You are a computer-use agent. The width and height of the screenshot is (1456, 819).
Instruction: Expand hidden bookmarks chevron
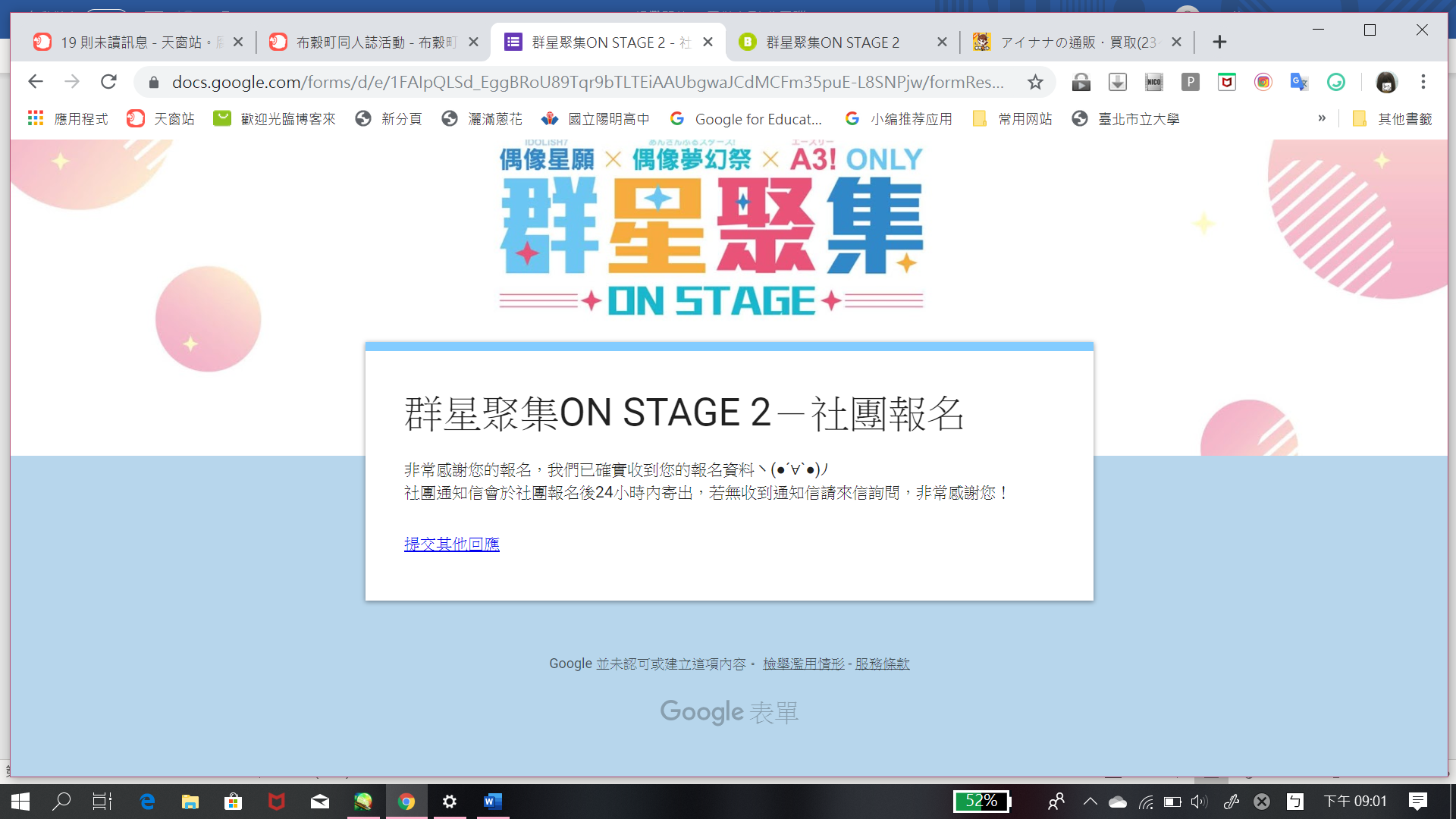click(x=1322, y=118)
